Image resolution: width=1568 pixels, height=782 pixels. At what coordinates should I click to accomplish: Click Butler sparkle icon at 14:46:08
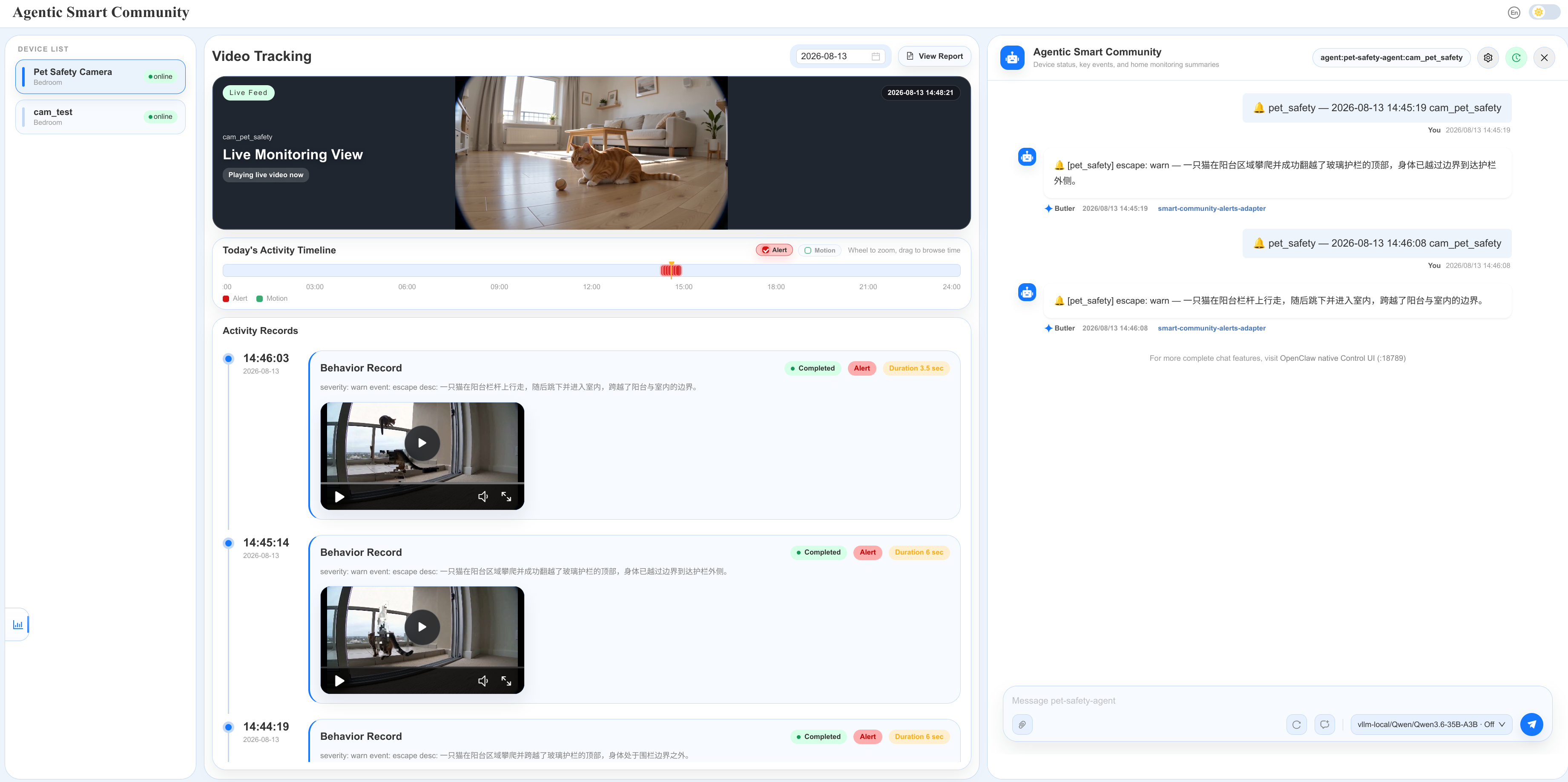1048,329
